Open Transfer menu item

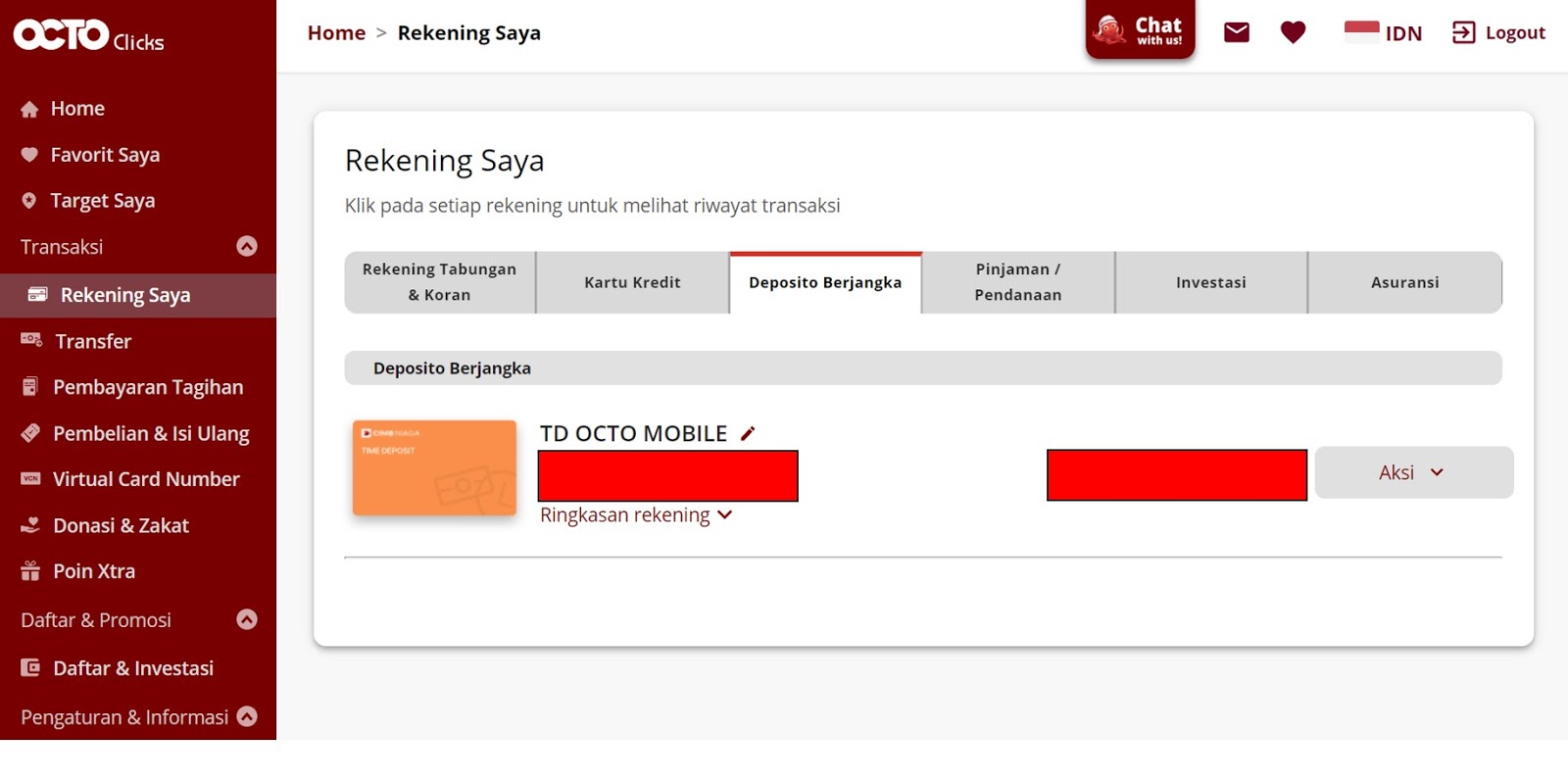[x=93, y=341]
